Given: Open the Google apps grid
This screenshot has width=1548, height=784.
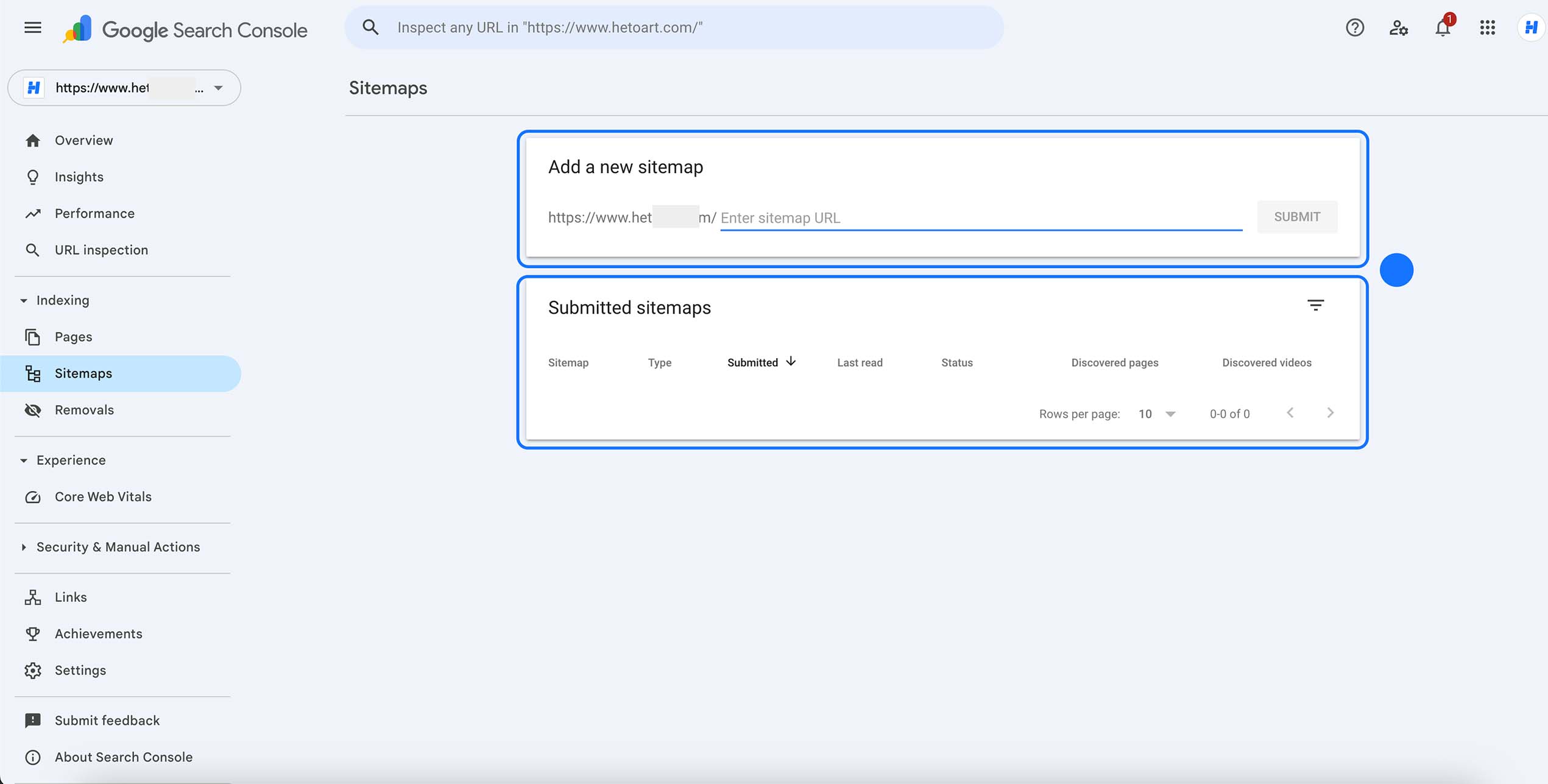Looking at the screenshot, I should pyautogui.click(x=1486, y=27).
